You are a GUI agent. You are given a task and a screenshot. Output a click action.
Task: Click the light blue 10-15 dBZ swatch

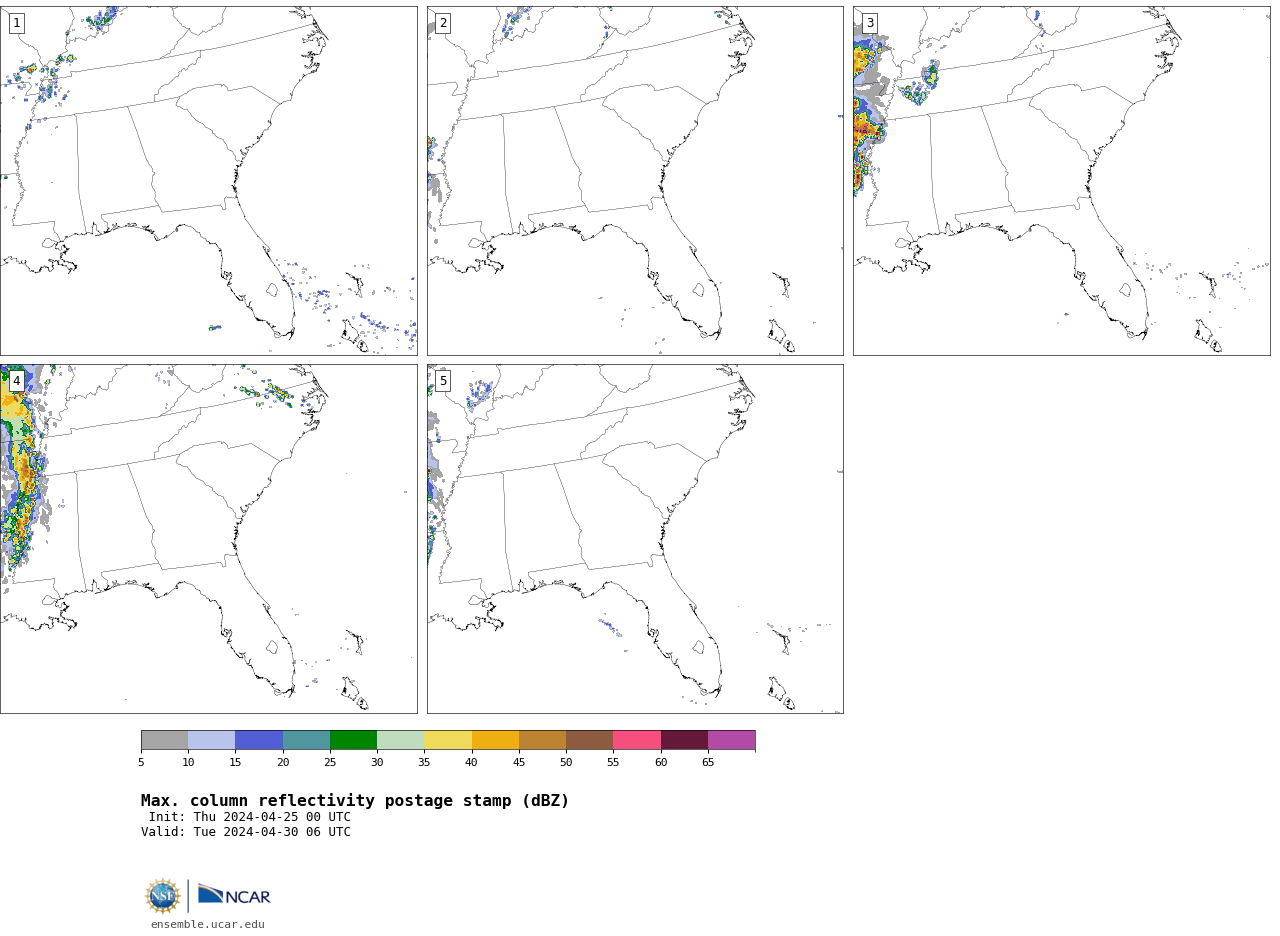tap(211, 740)
